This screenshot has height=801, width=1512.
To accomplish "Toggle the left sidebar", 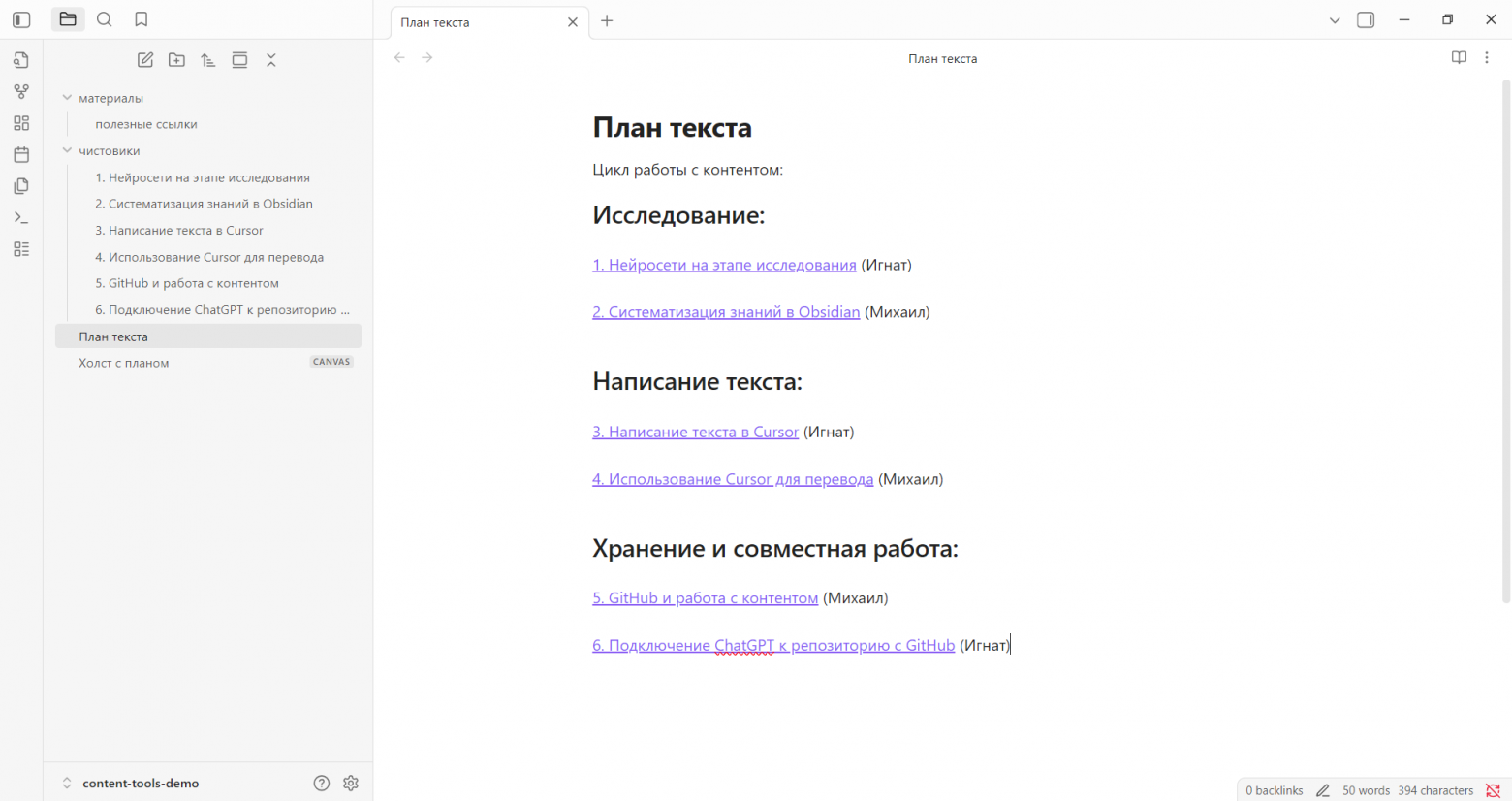I will tap(21, 19).
